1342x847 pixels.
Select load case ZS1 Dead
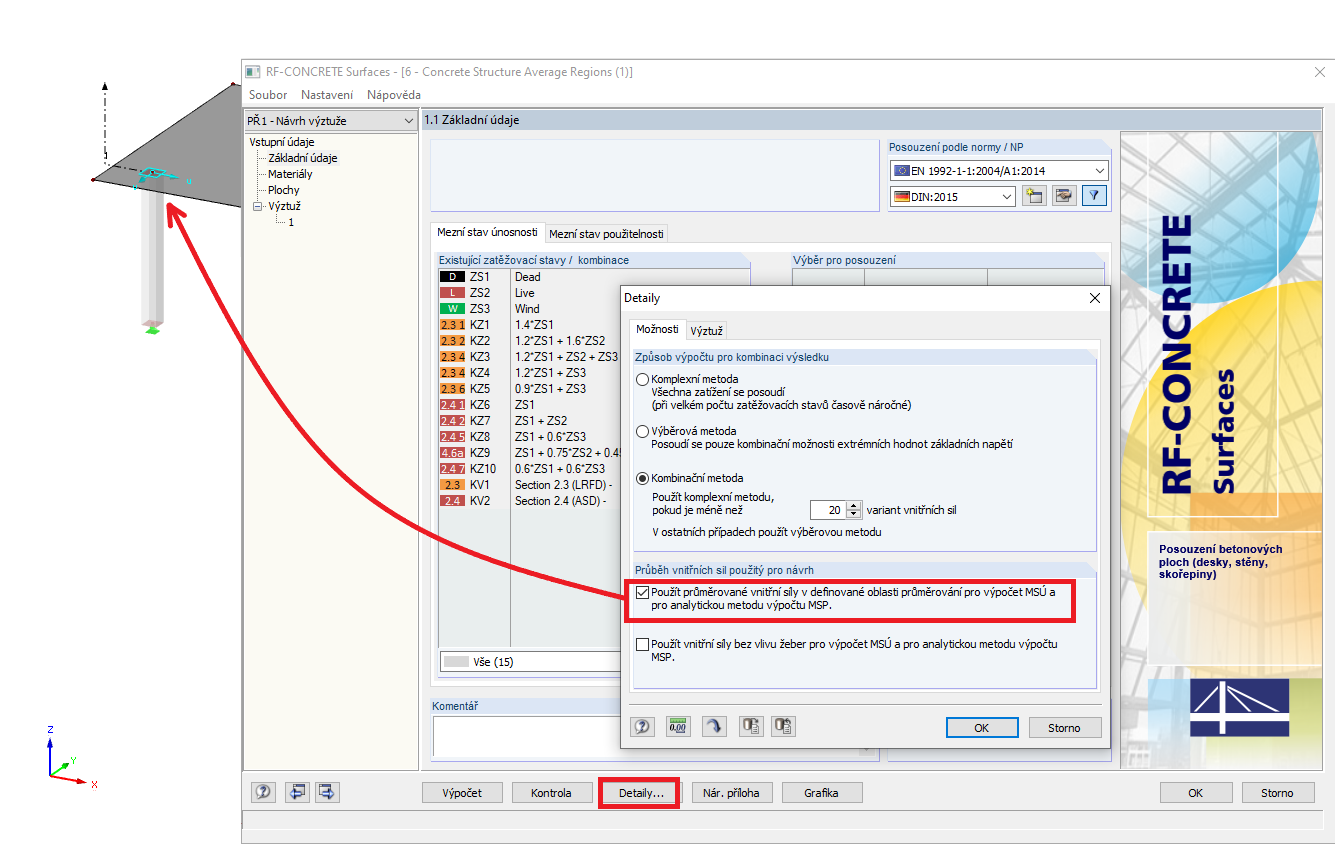(x=530, y=277)
